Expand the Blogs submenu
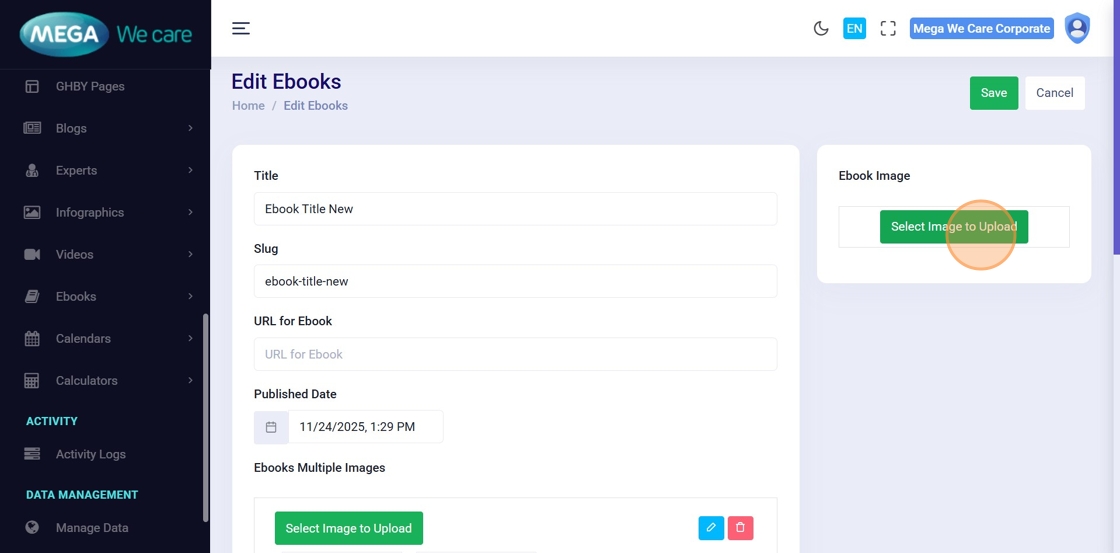The image size is (1120, 553). coord(108,128)
